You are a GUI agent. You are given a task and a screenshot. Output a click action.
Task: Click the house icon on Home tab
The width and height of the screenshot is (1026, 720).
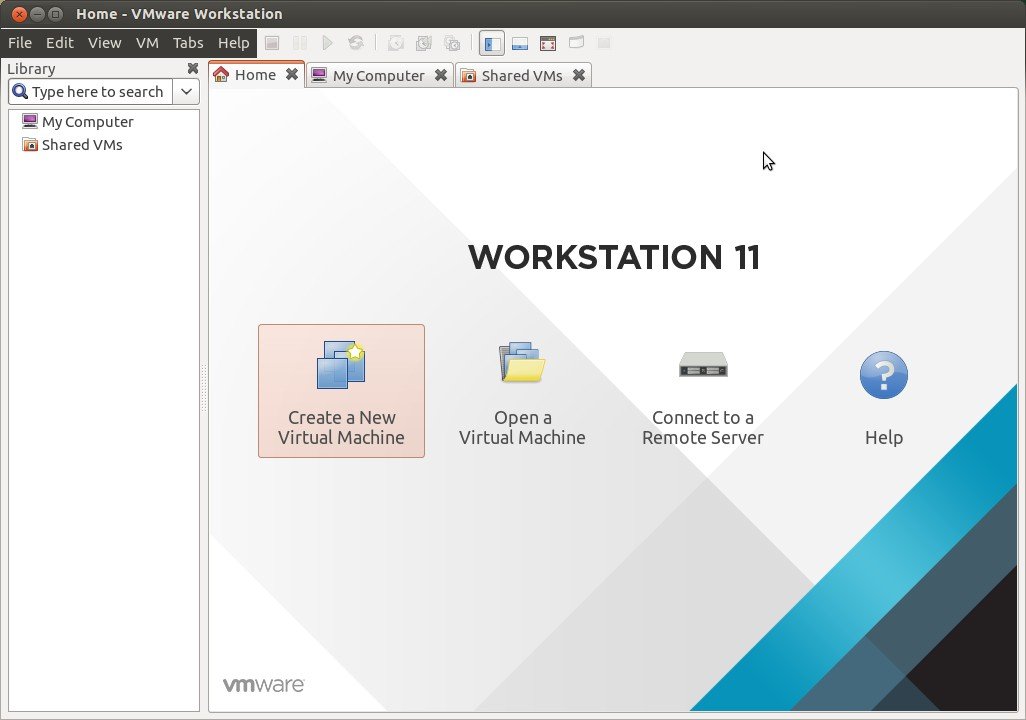pyautogui.click(x=221, y=74)
